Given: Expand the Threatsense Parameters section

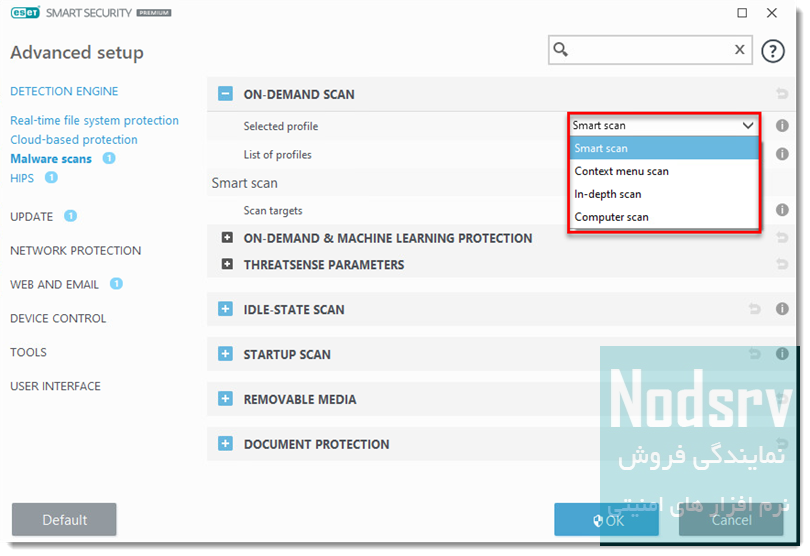Looking at the screenshot, I should [x=227, y=264].
